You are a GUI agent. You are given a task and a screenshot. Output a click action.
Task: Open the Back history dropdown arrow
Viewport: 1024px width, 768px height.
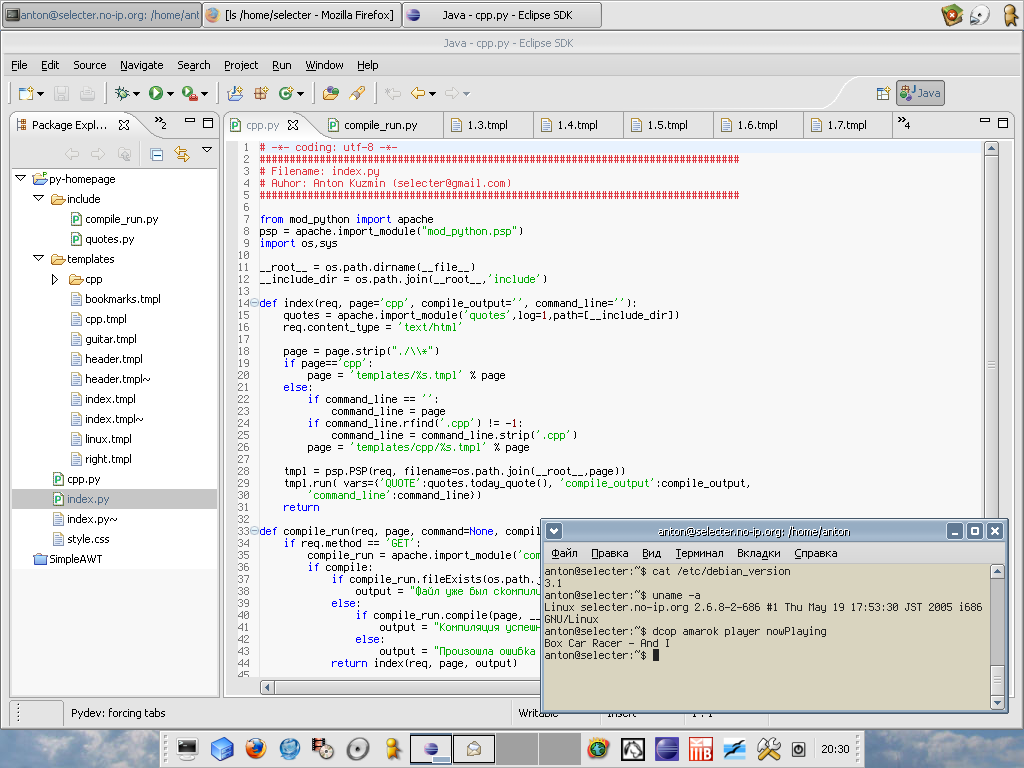(x=432, y=94)
